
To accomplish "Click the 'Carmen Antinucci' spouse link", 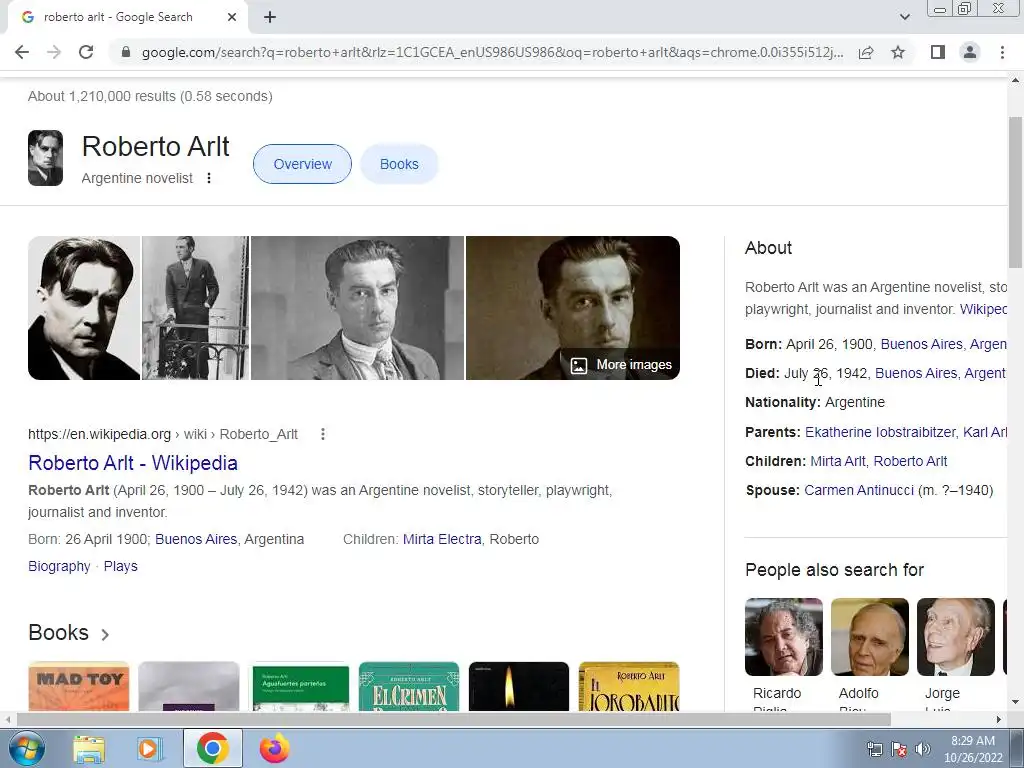I will (x=859, y=490).
